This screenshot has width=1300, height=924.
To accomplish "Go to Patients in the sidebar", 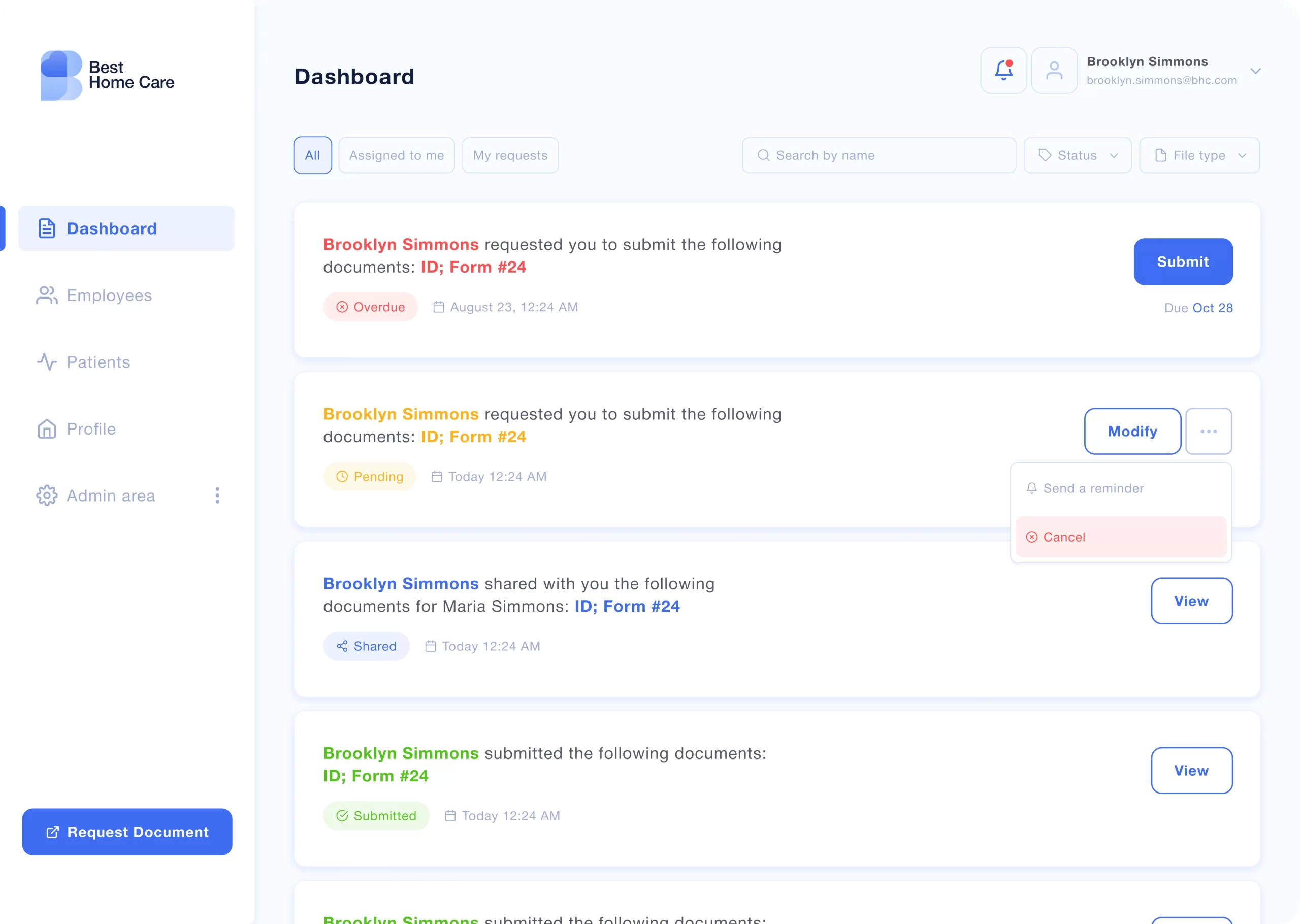I will point(98,362).
